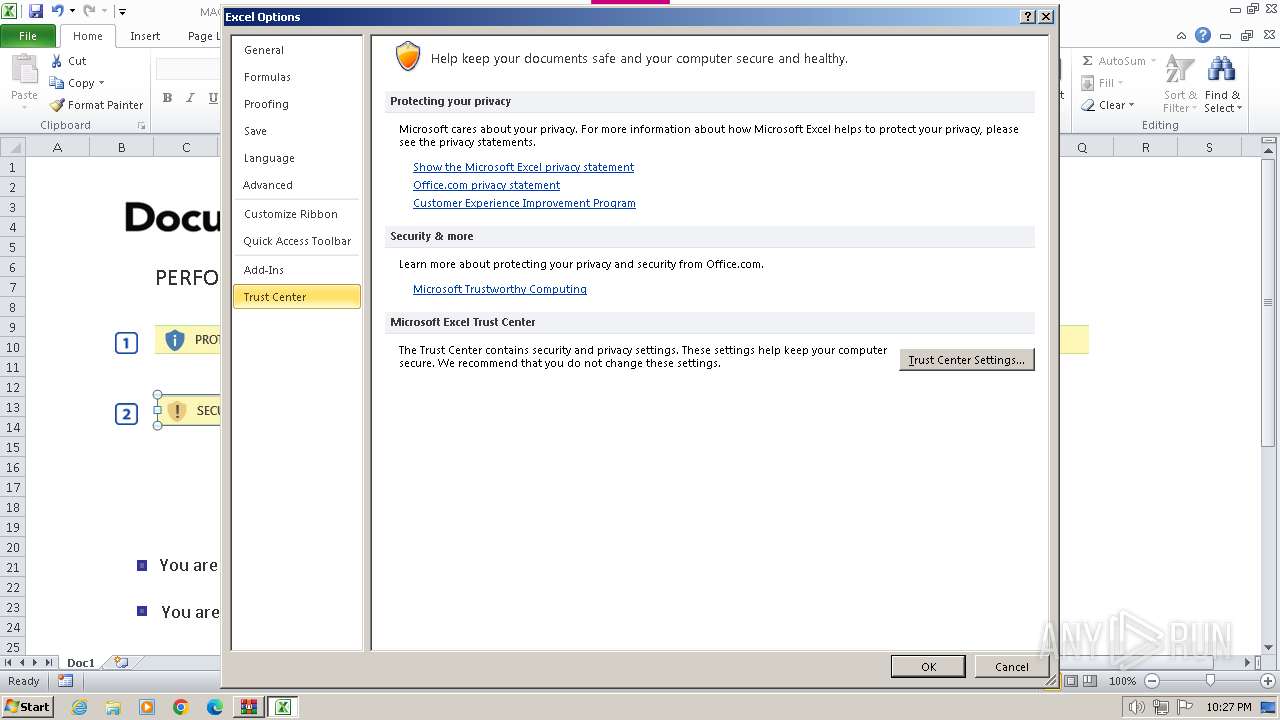
Task: Click the Copy icon in the Clipboard group
Action: pos(57,83)
